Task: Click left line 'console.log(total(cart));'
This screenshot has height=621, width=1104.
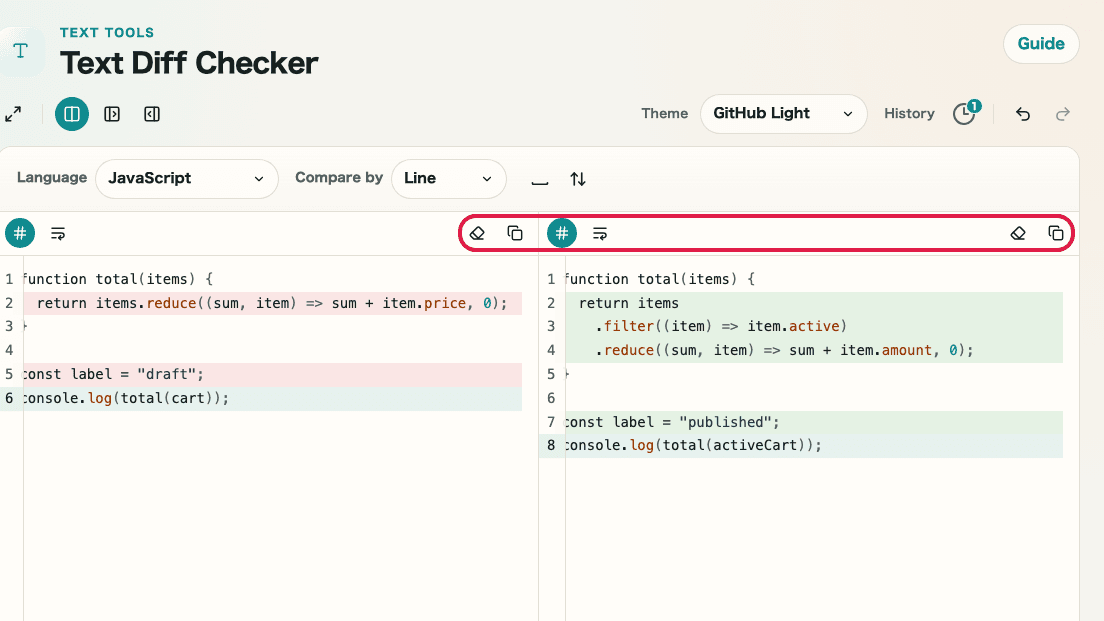Action: [272, 399]
